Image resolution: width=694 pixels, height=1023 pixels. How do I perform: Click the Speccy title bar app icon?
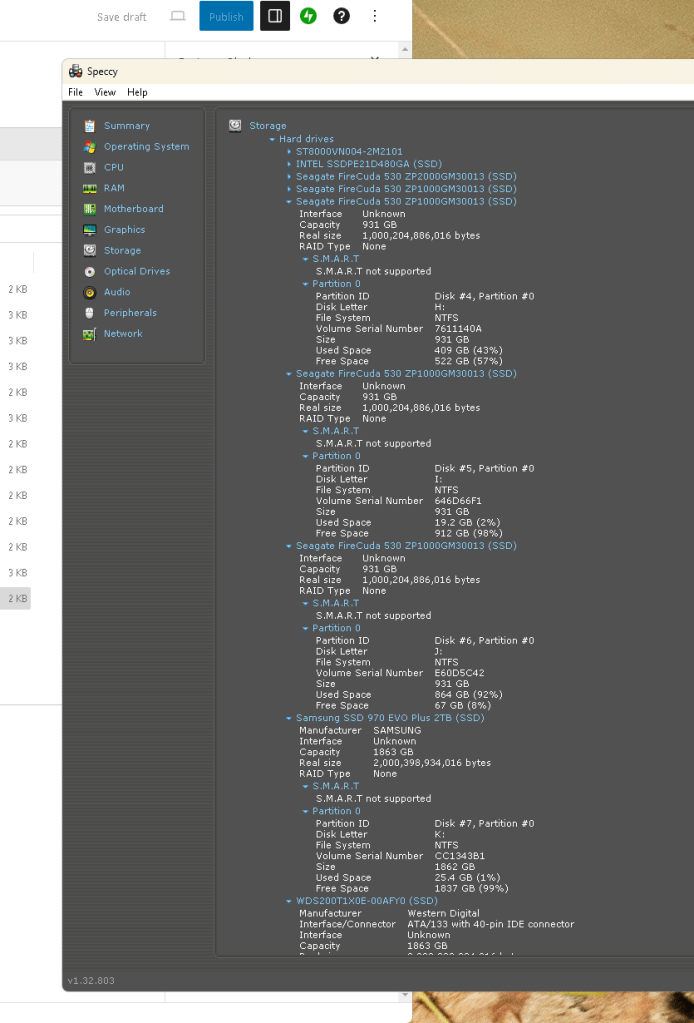pyautogui.click(x=76, y=71)
